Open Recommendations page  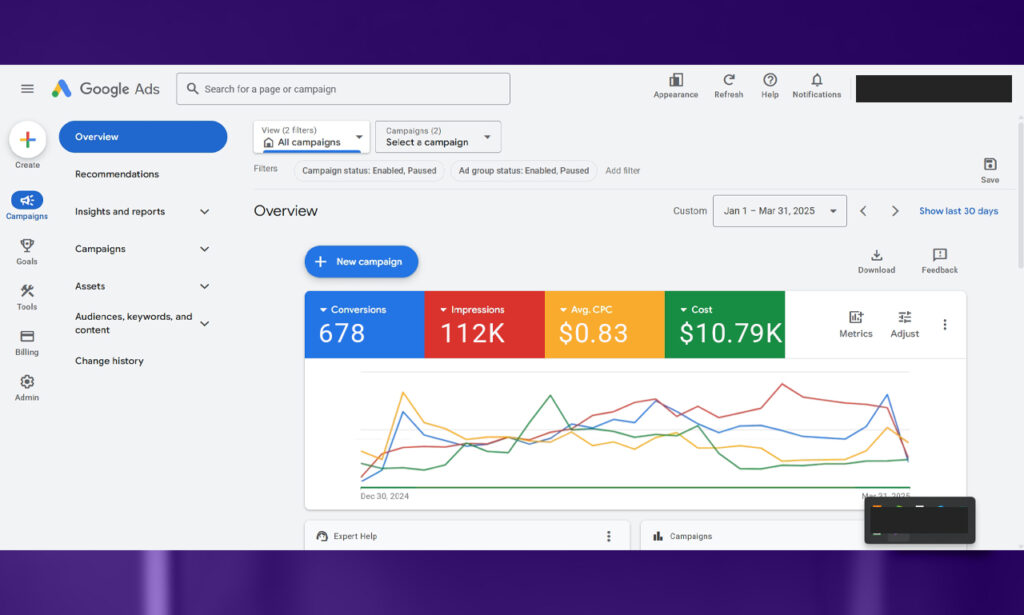pyautogui.click(x=117, y=174)
